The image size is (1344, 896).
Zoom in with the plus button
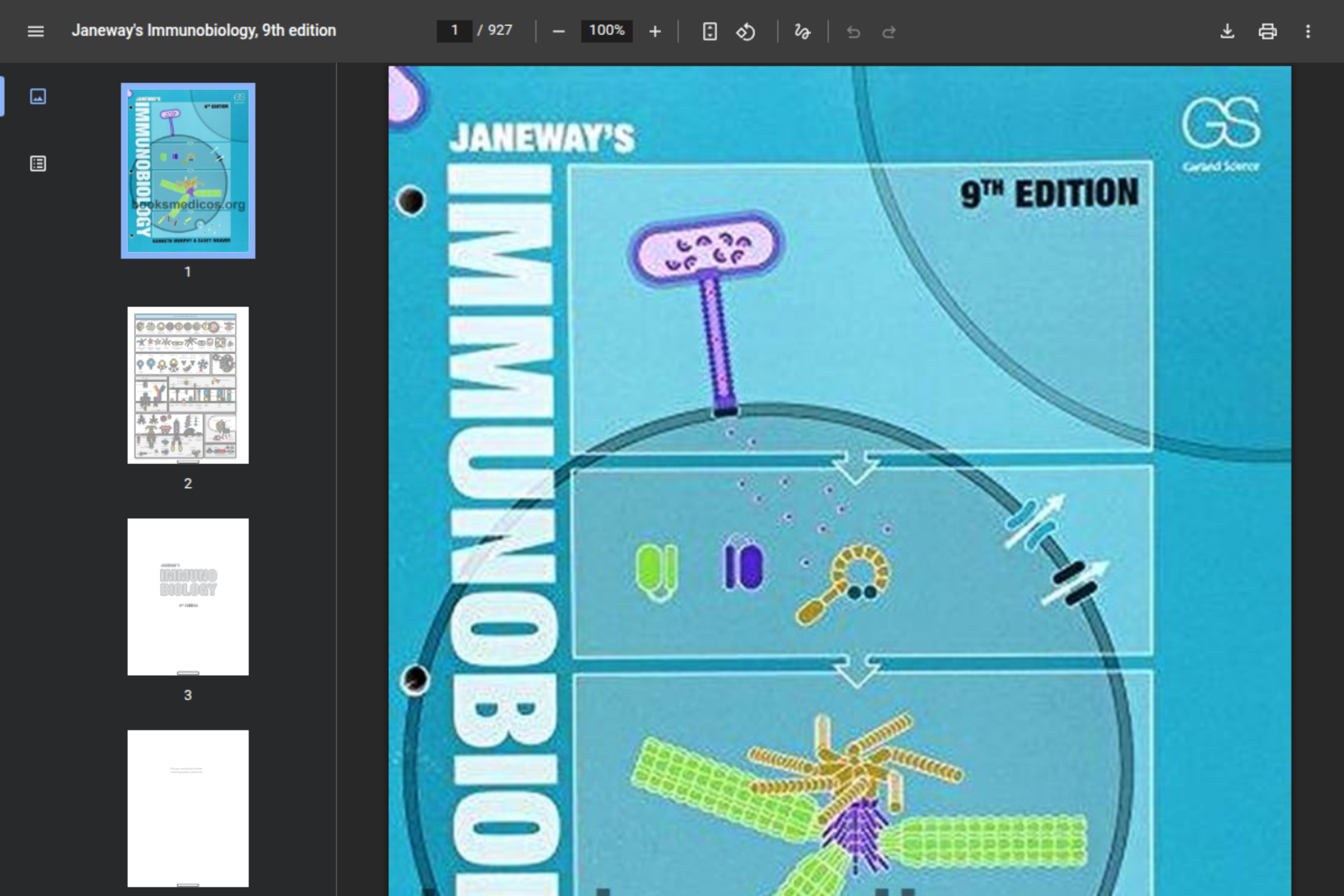point(655,31)
